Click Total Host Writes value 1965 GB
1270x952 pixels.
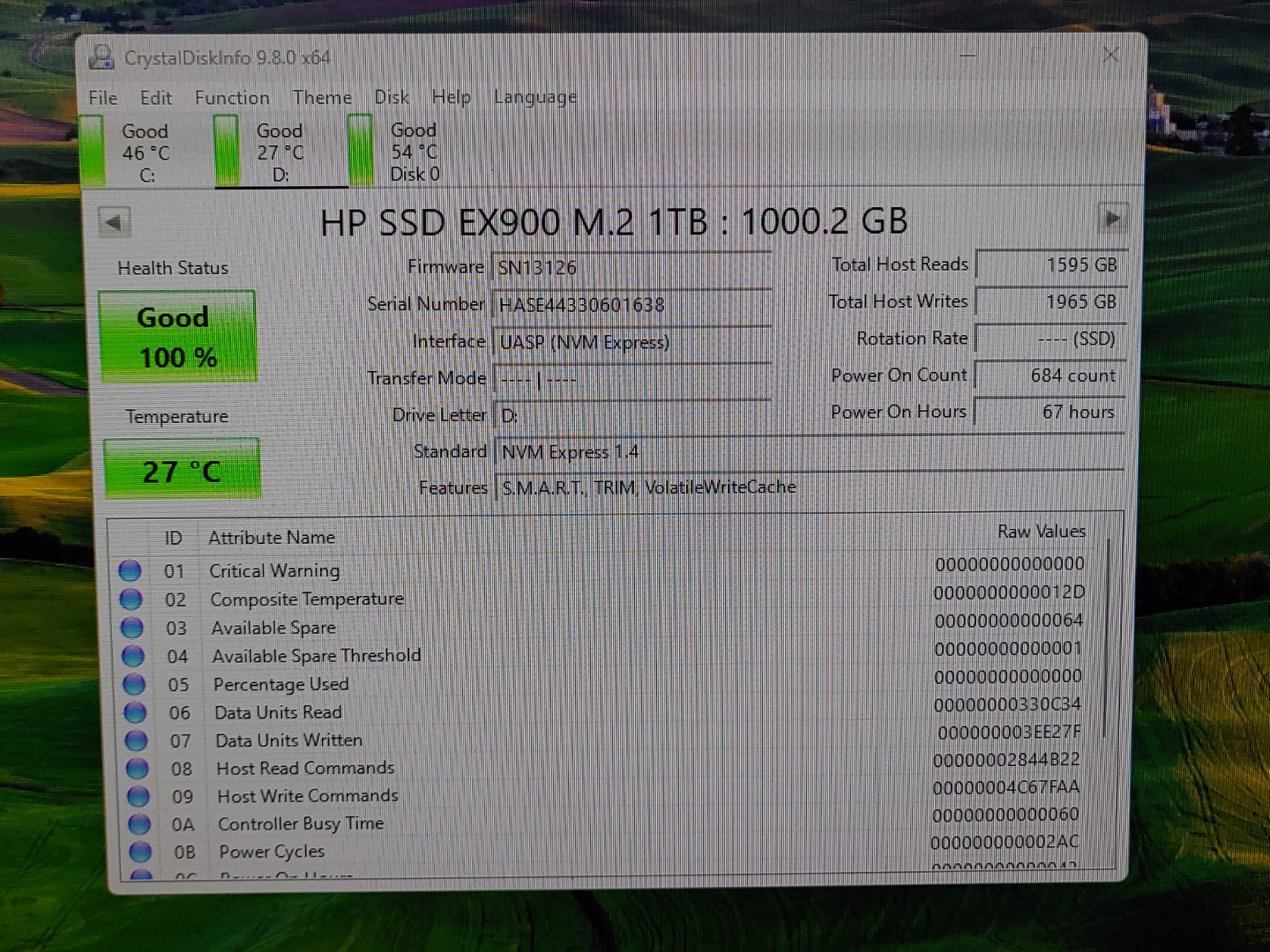pos(1050,301)
